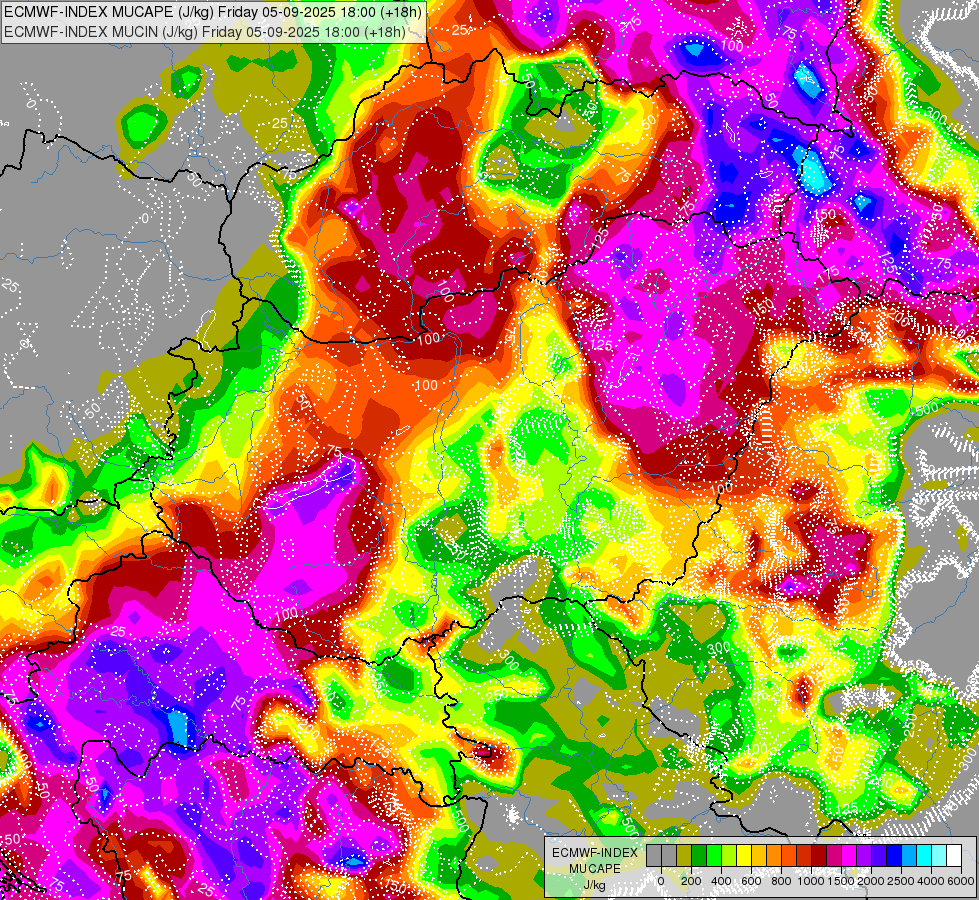Select the amber gold legend swatch
Screen dimensions: 979x900
pos(760,855)
